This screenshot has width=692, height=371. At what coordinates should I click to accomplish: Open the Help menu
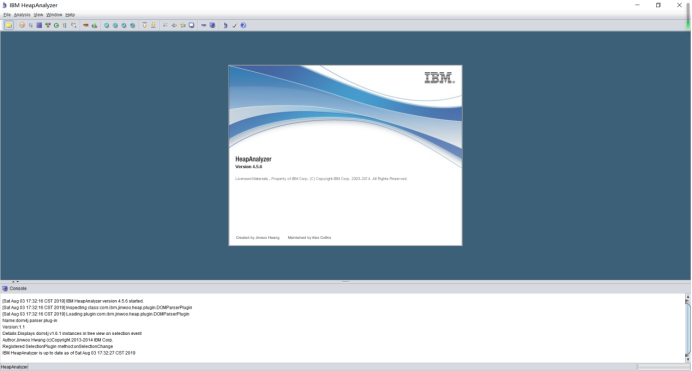click(70, 15)
